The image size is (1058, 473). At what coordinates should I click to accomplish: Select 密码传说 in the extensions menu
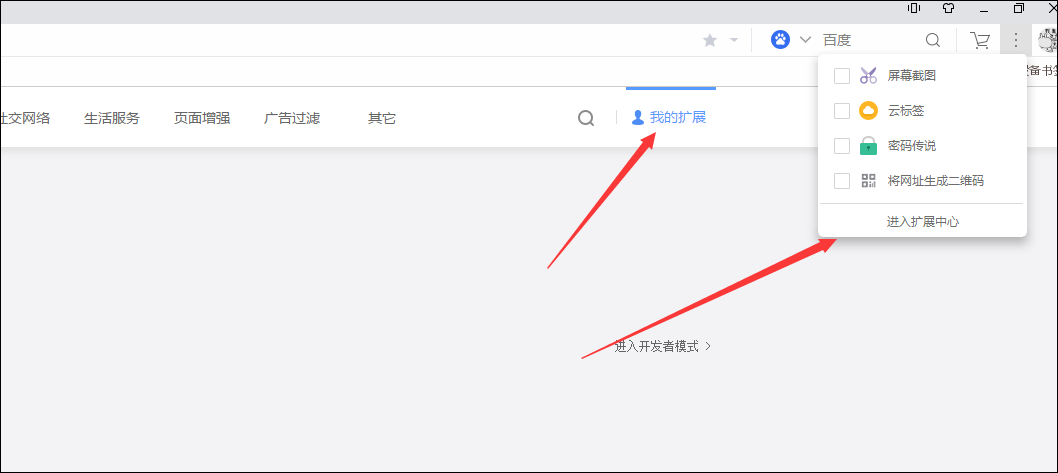pyautogui.click(x=912, y=146)
